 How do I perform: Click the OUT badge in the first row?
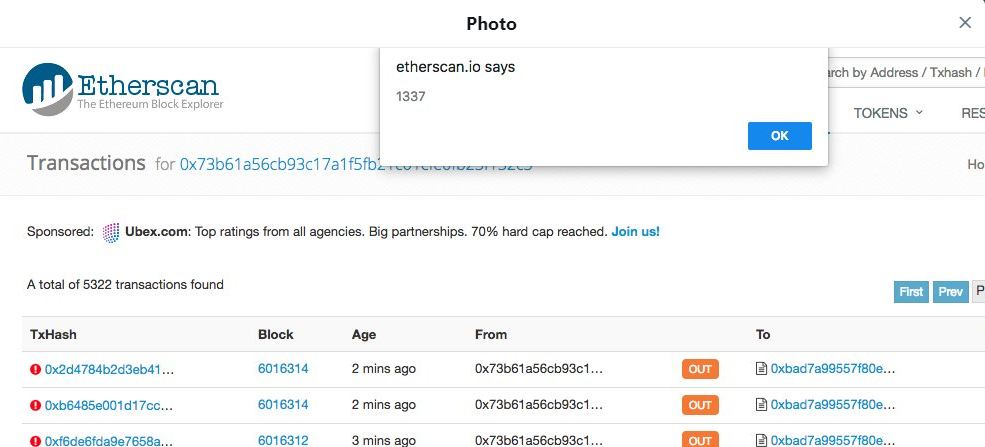click(700, 369)
